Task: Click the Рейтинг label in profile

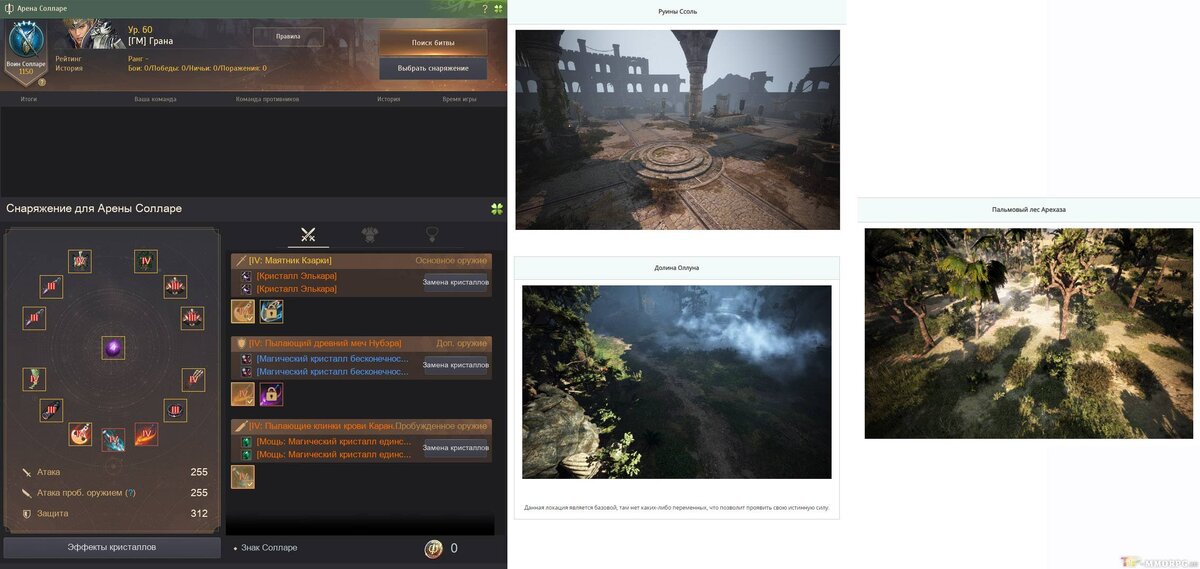Action: [x=69, y=59]
